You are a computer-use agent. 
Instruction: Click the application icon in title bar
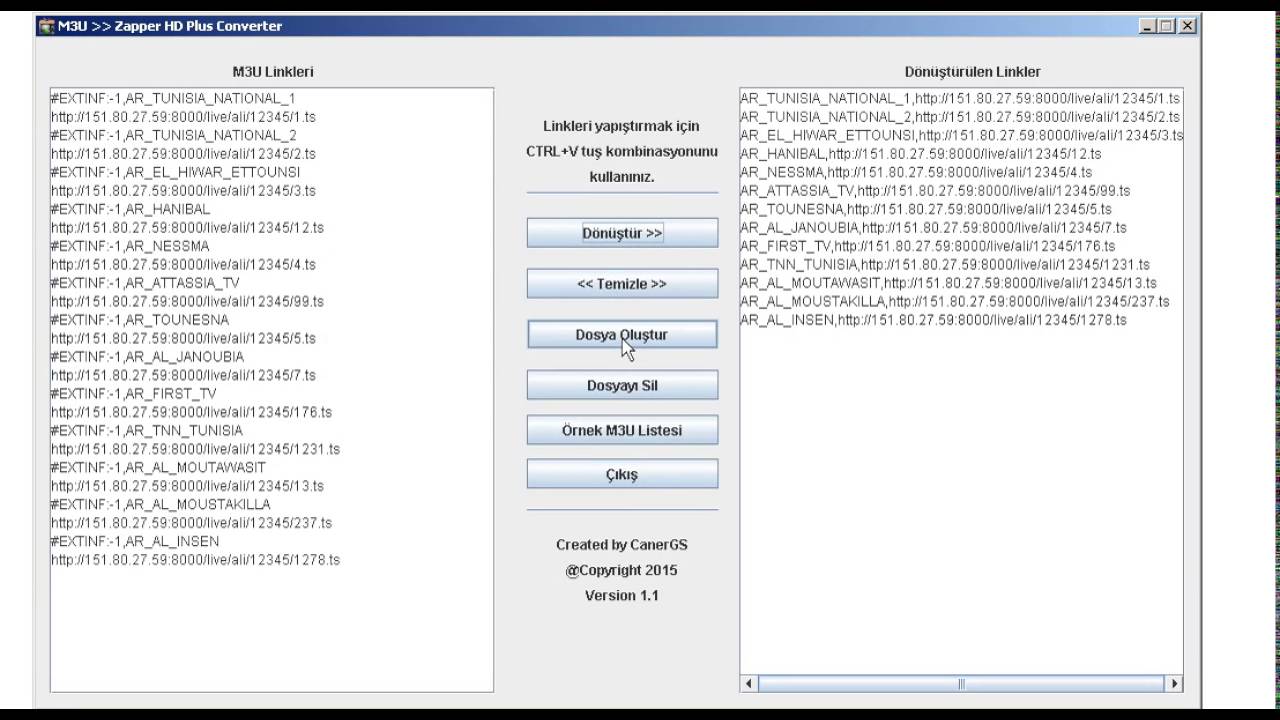click(x=46, y=26)
